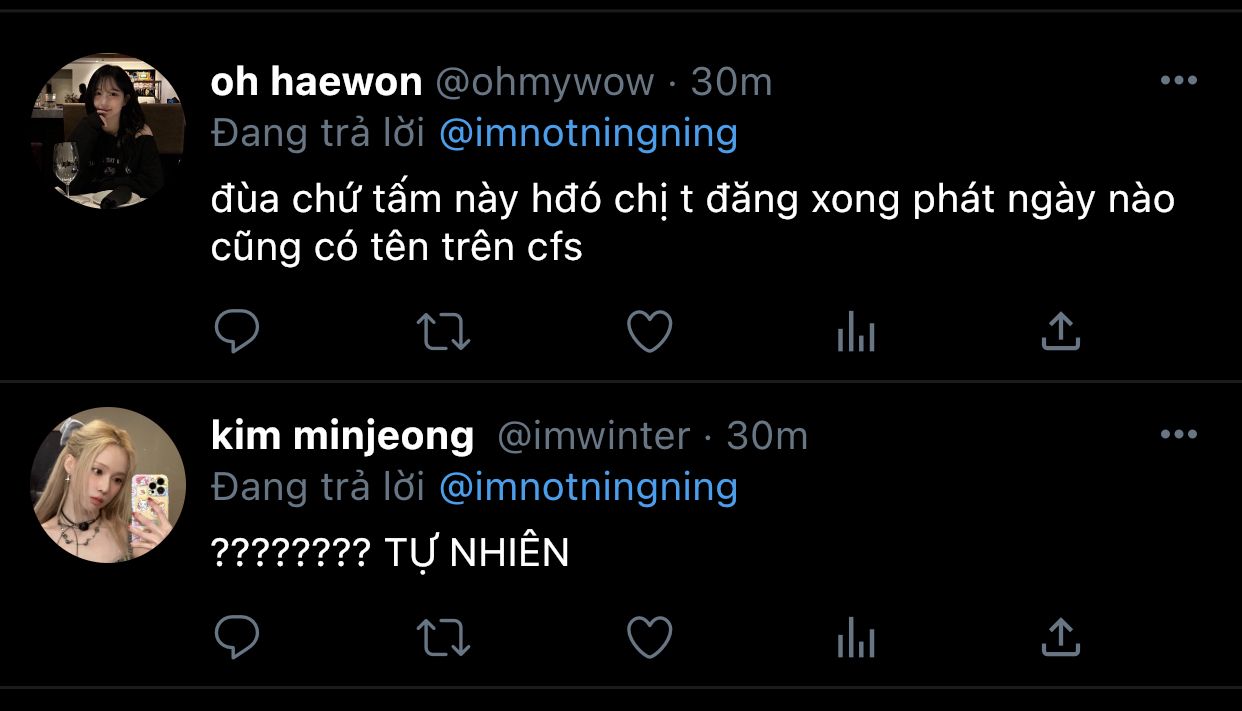Retweet oh haewon's tweet
The height and width of the screenshot is (711, 1242).
pos(443,331)
